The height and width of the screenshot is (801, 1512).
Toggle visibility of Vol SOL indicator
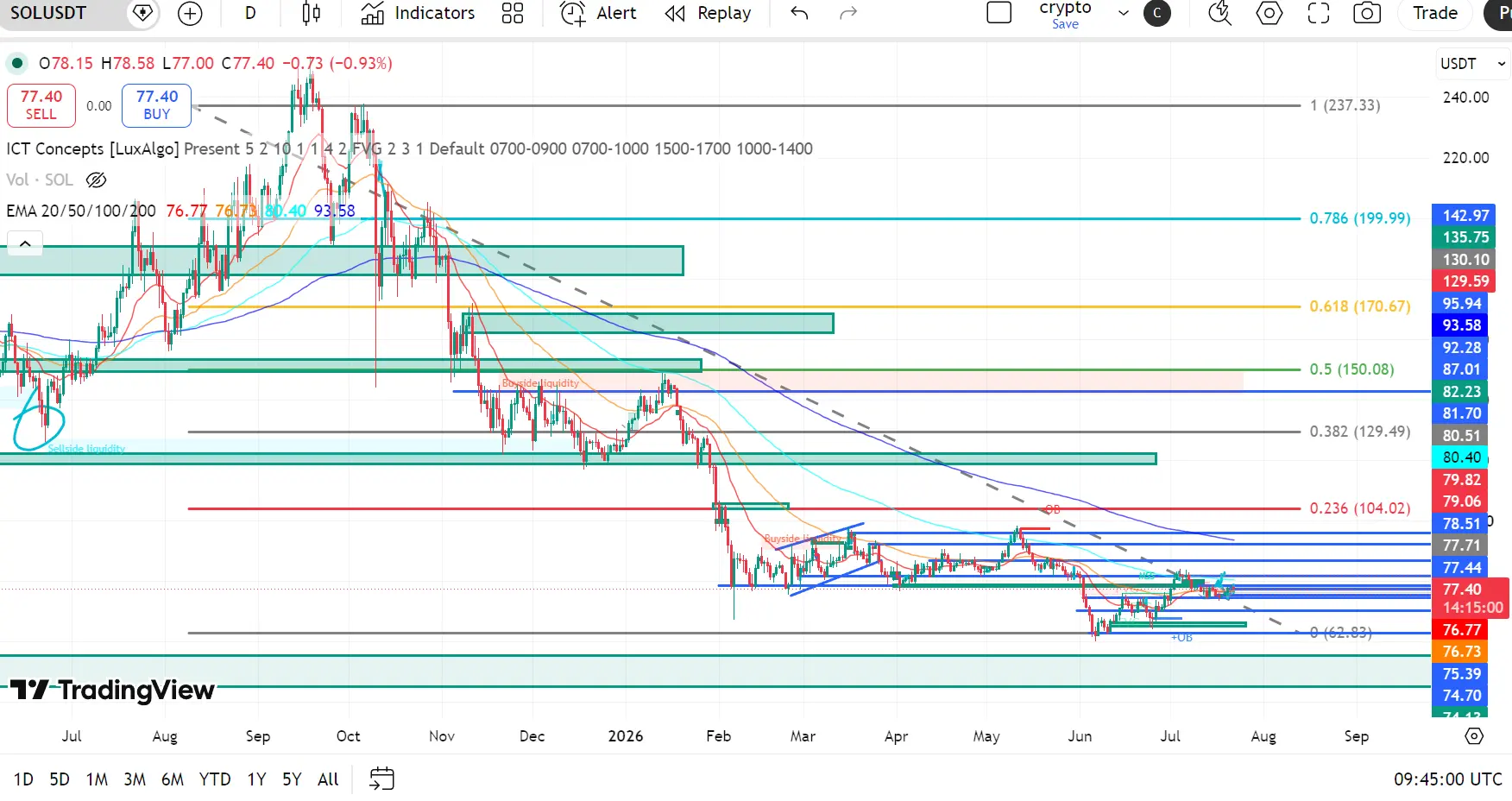[96, 180]
